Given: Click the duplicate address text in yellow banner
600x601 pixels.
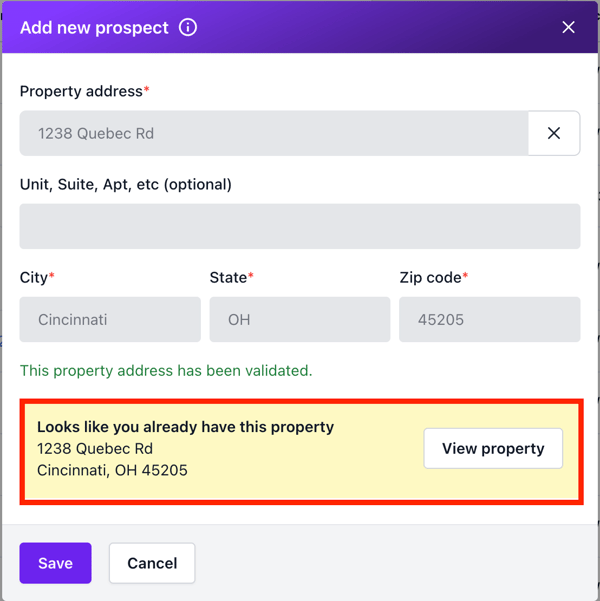Looking at the screenshot, I should pyautogui.click(x=112, y=459).
